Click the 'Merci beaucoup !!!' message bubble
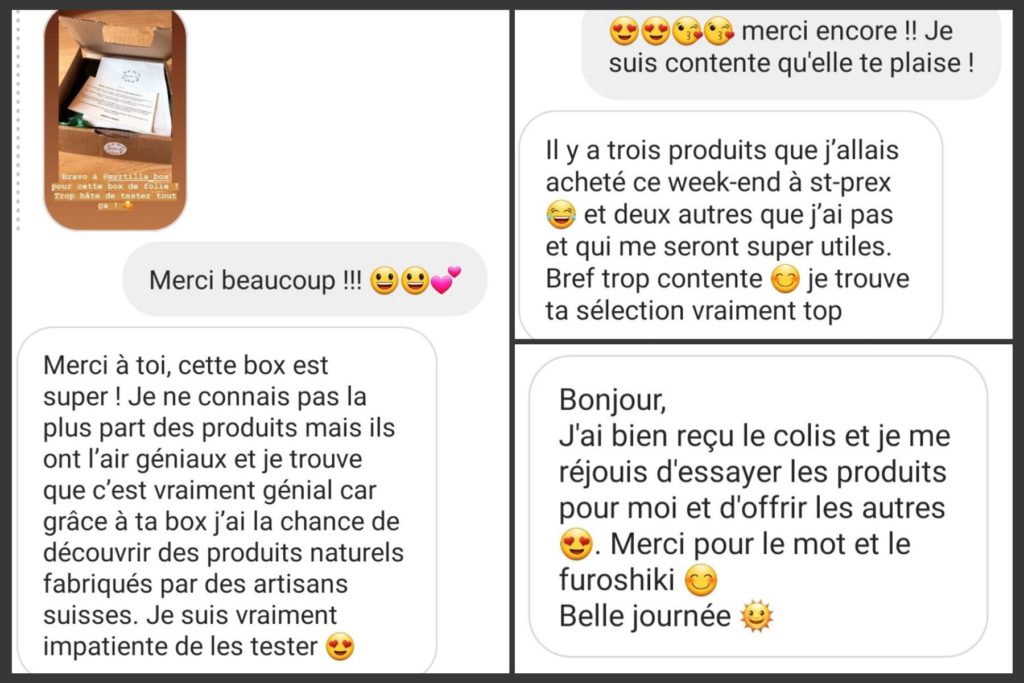The width and height of the screenshot is (1024, 683). click(x=304, y=279)
